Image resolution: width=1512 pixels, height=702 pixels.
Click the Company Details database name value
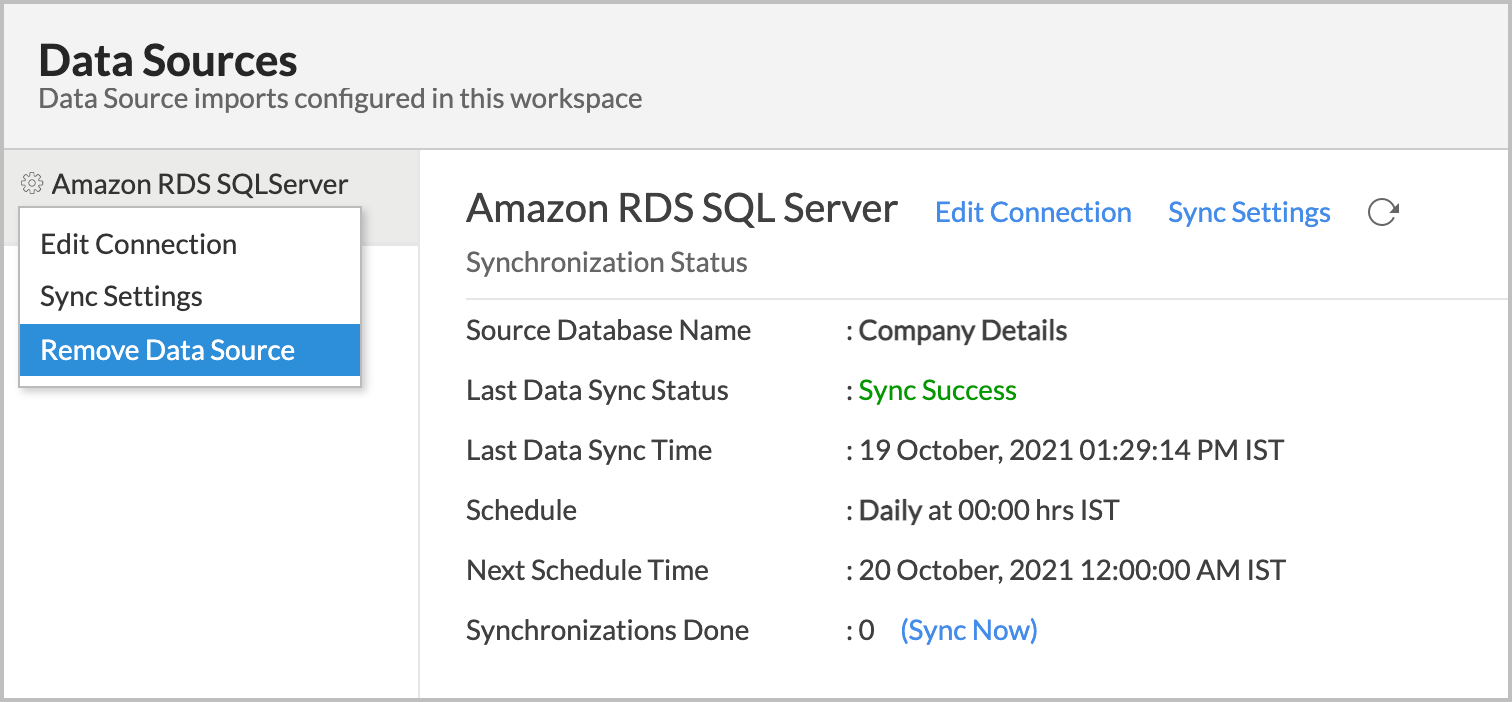[963, 330]
